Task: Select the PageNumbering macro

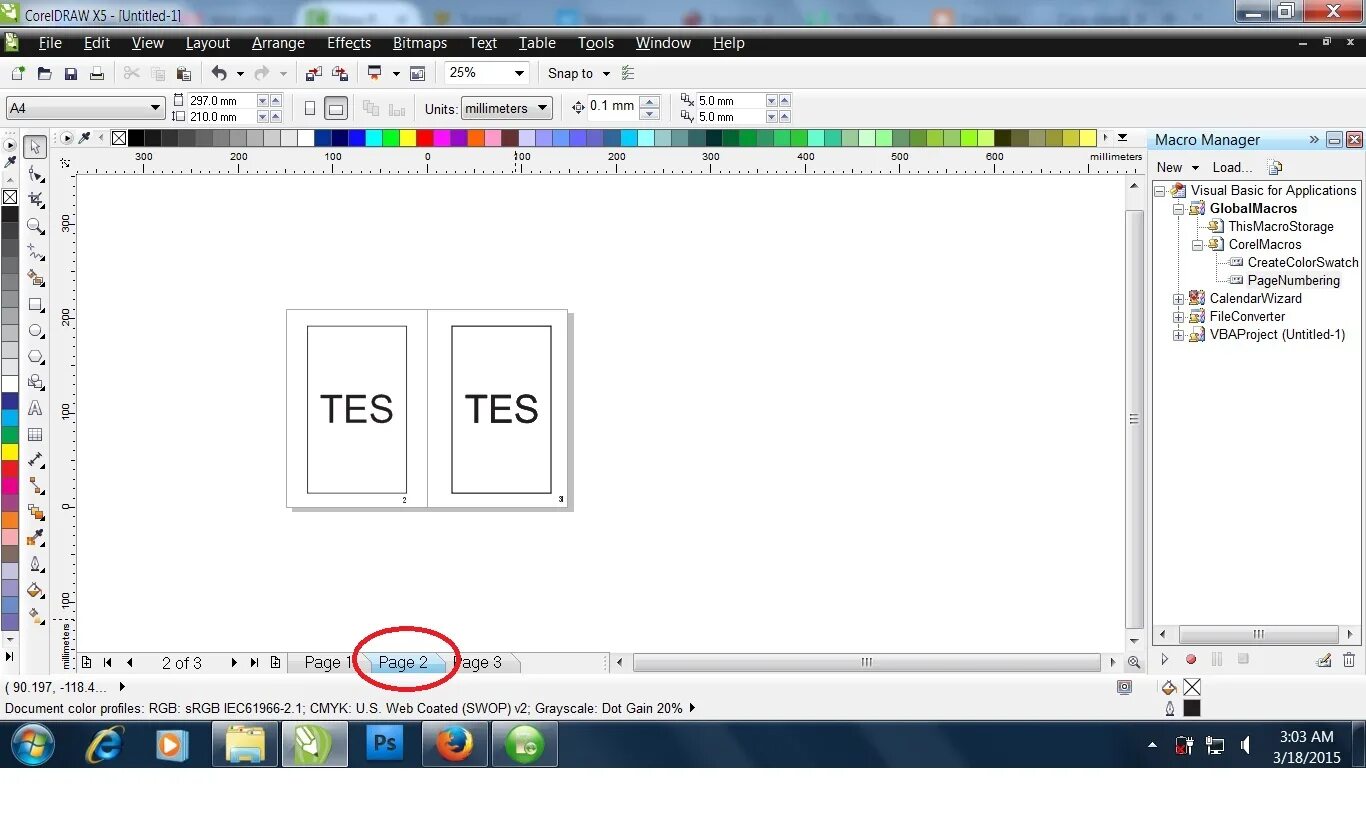Action: point(1293,281)
